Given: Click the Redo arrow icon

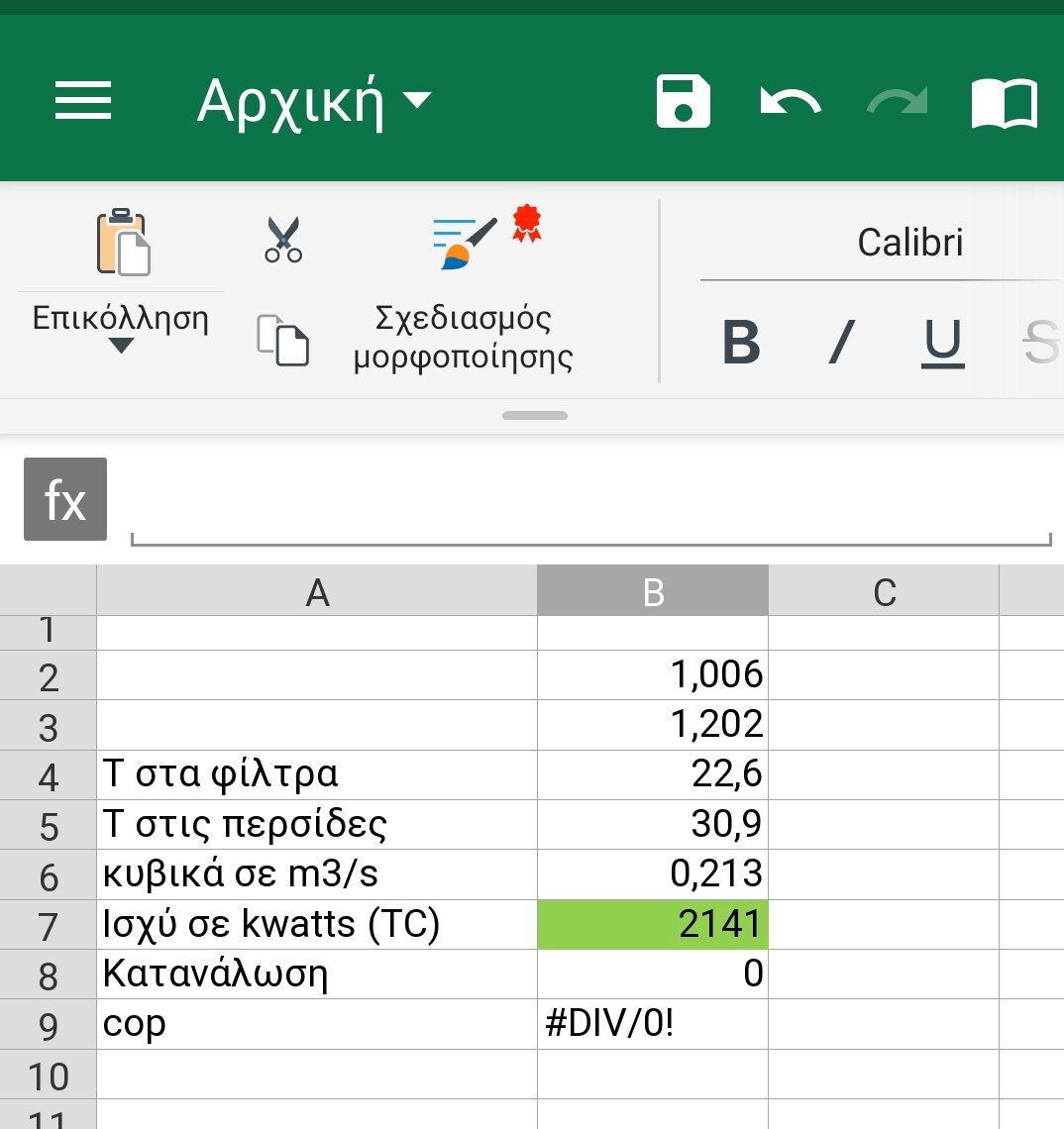Looking at the screenshot, I should pos(897,102).
